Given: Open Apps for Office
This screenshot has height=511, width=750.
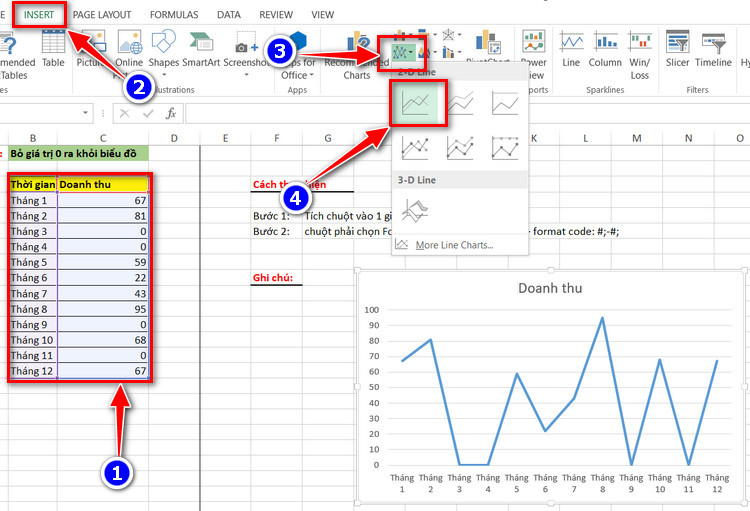Looking at the screenshot, I should pyautogui.click(x=298, y=55).
